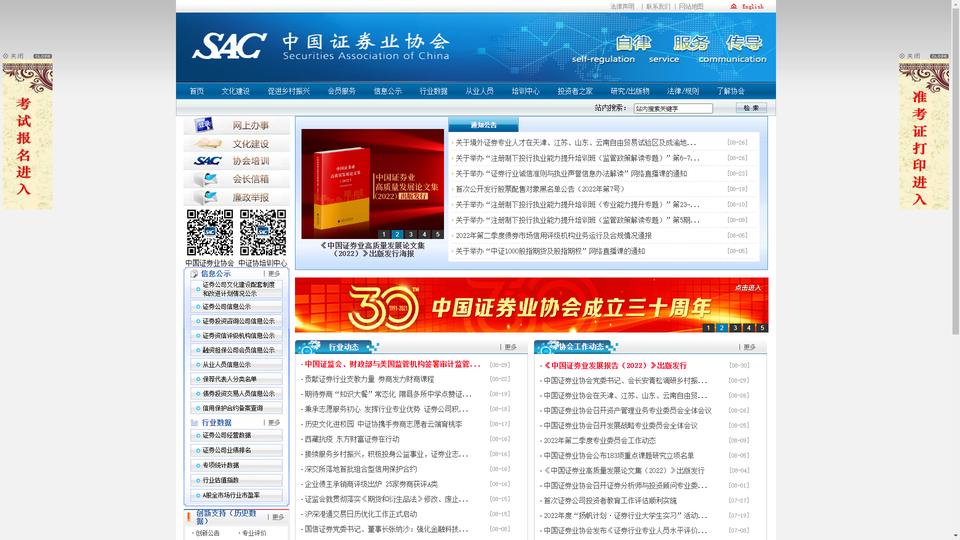Show slide 5 of 30周年 banner
960x540 pixels.
(x=762, y=328)
